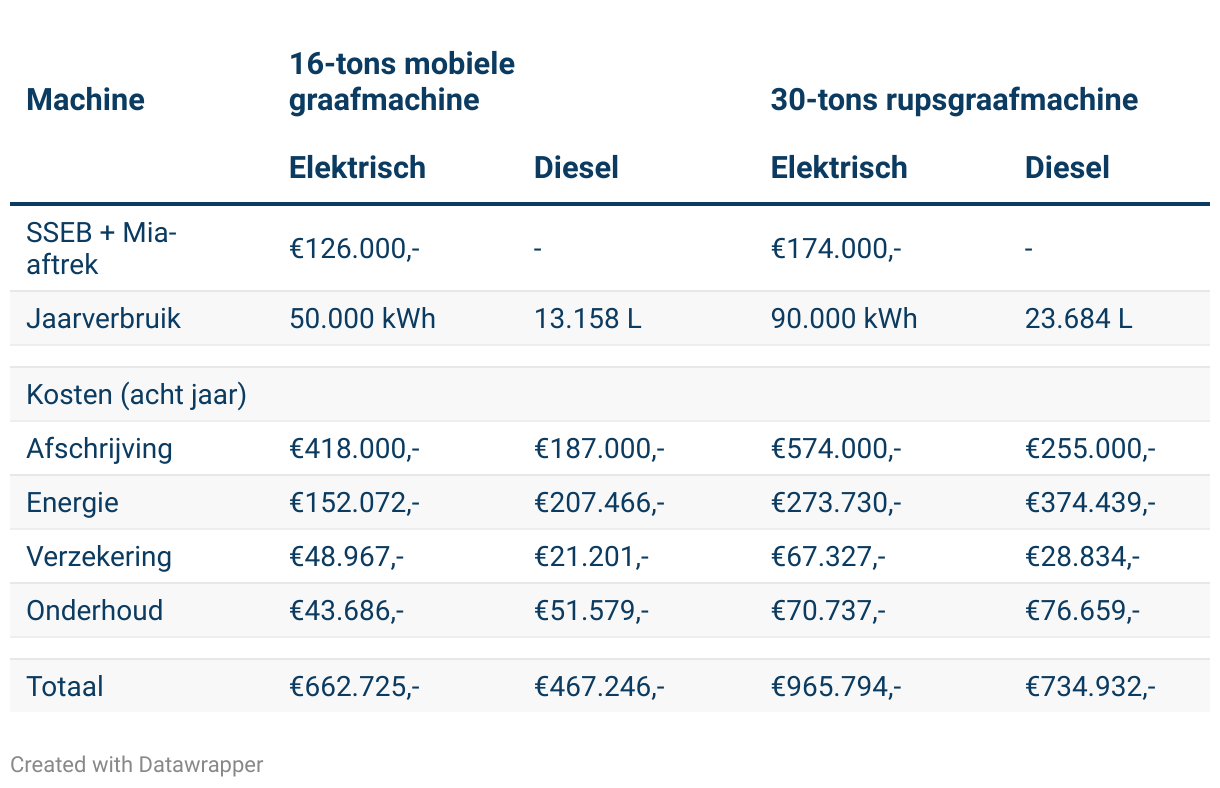Viewport: 1220px width, 788px height.
Task: Click the €273.730,- Energie cell
Action: click(x=836, y=503)
